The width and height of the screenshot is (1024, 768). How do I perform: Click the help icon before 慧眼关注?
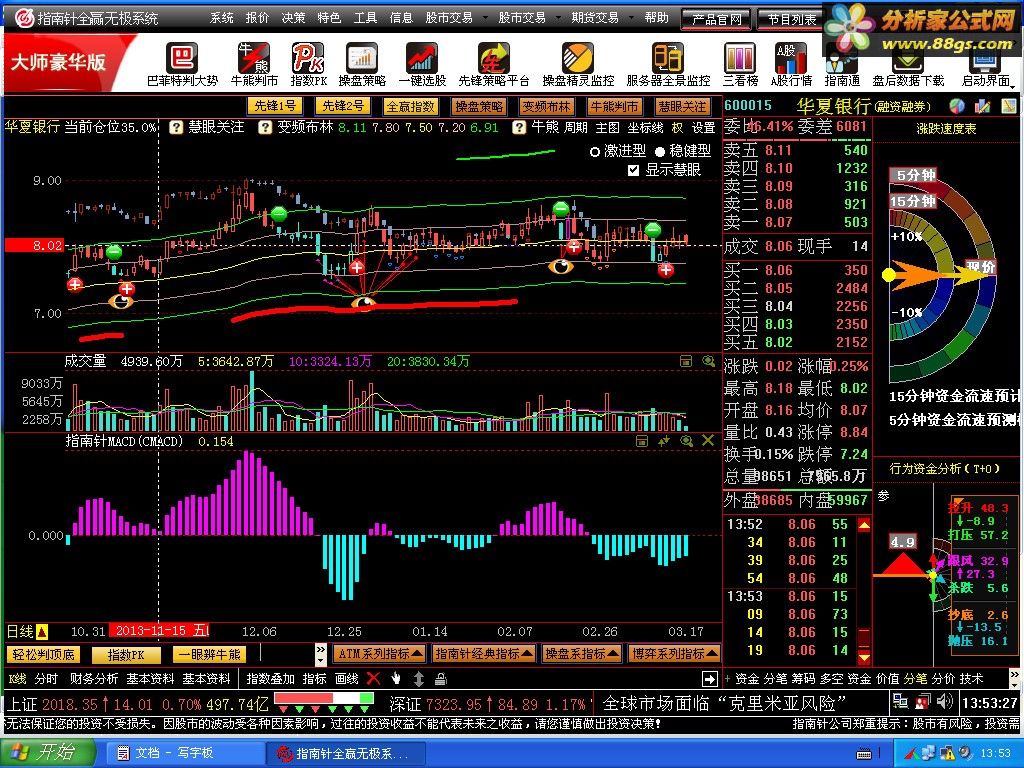[176, 127]
